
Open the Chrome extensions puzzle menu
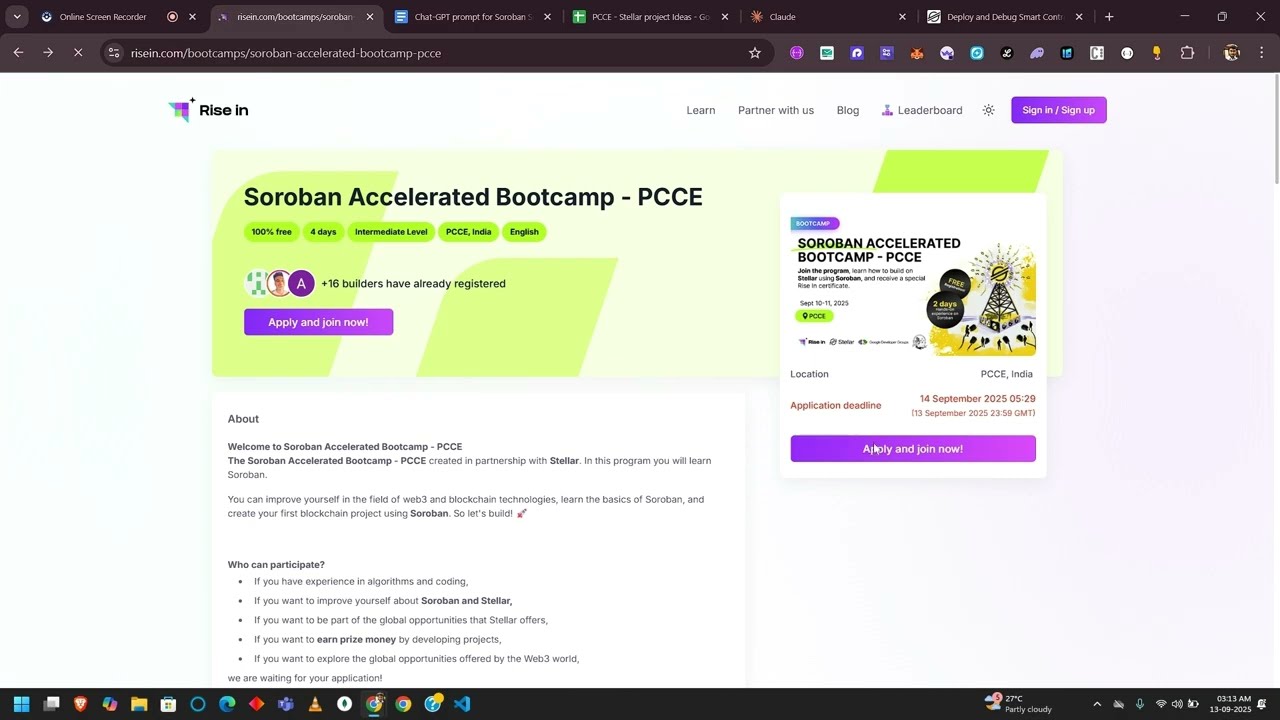(1187, 53)
